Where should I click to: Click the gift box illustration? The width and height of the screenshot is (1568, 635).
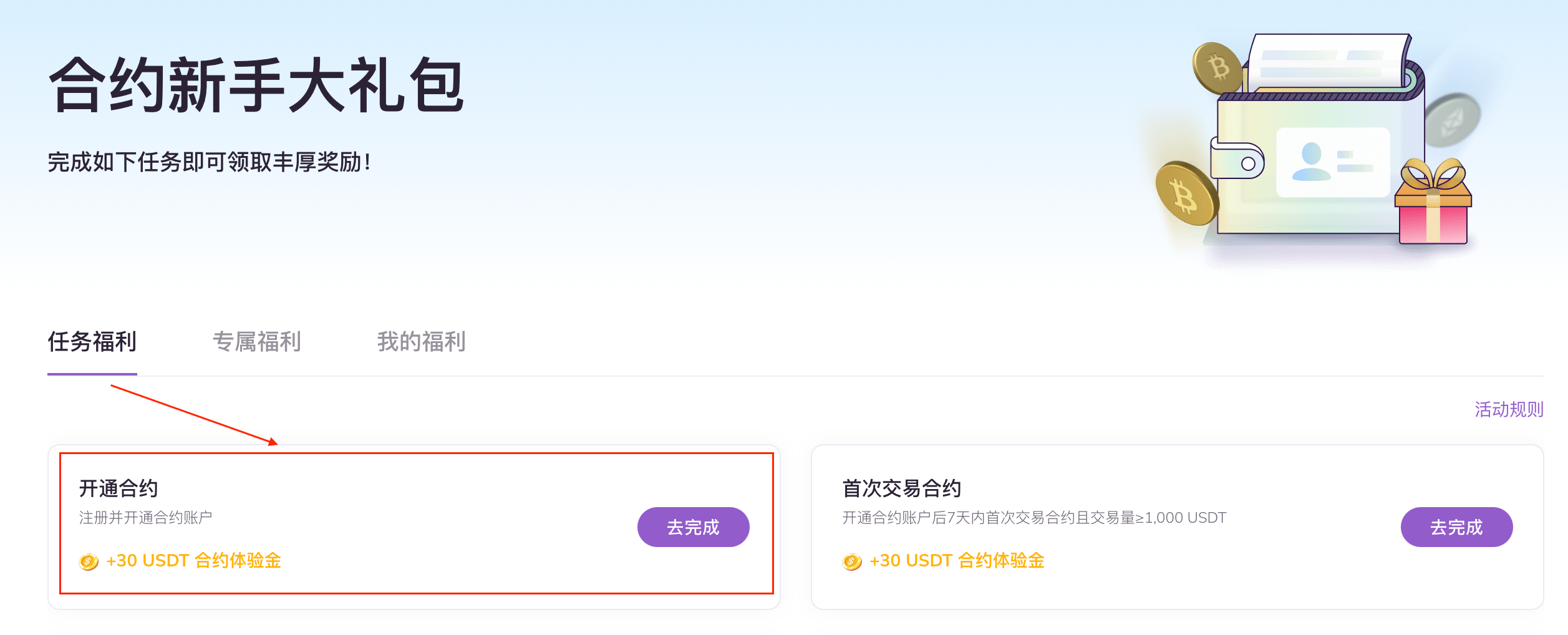(x=1433, y=201)
